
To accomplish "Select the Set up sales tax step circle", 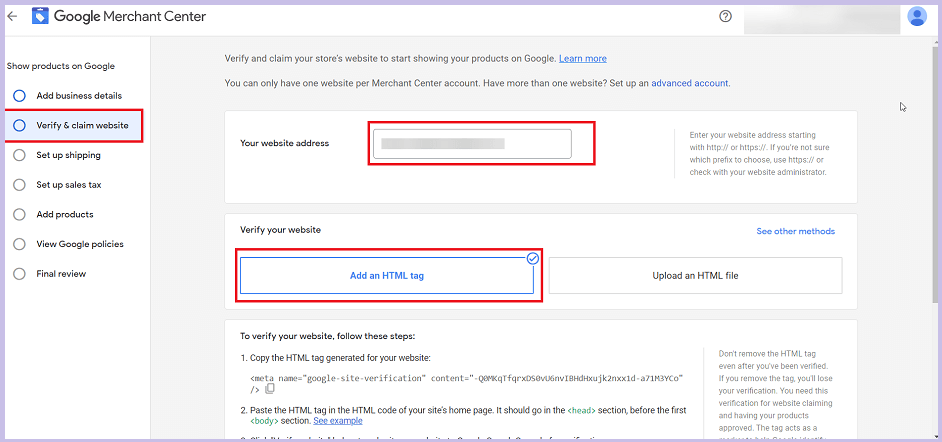I will coord(19,185).
